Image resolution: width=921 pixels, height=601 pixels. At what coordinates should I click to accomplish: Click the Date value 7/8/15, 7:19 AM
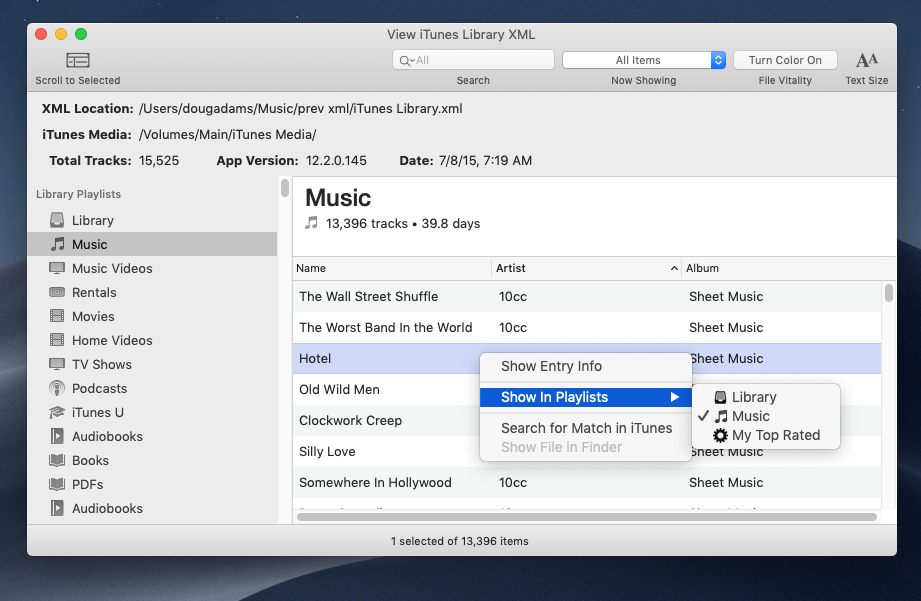(485, 161)
